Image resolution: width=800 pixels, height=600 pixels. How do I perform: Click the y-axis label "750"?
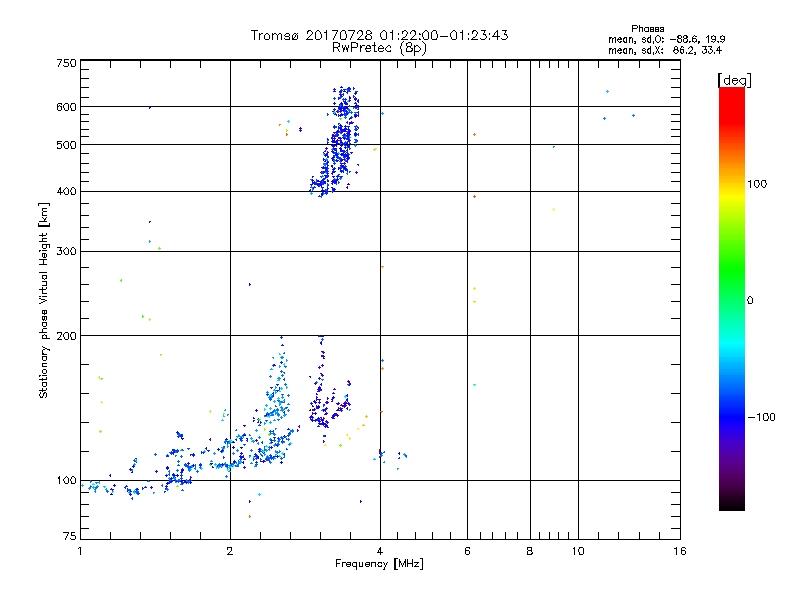coord(66,63)
